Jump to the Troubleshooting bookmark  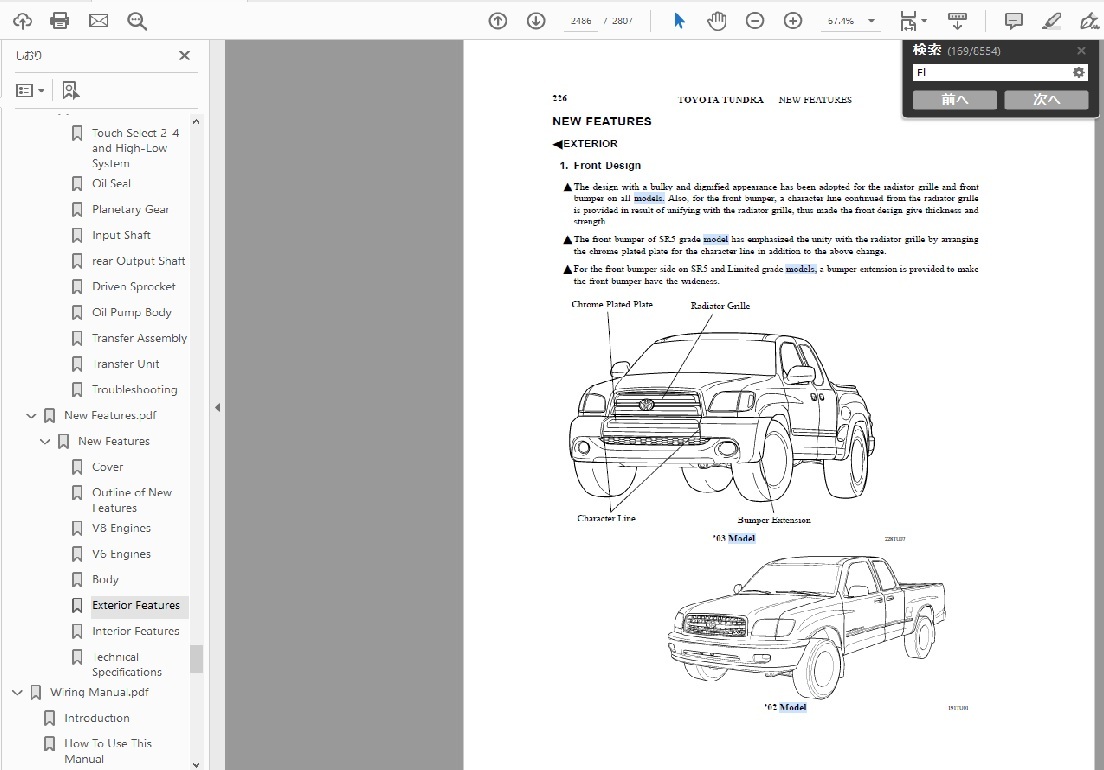(134, 389)
